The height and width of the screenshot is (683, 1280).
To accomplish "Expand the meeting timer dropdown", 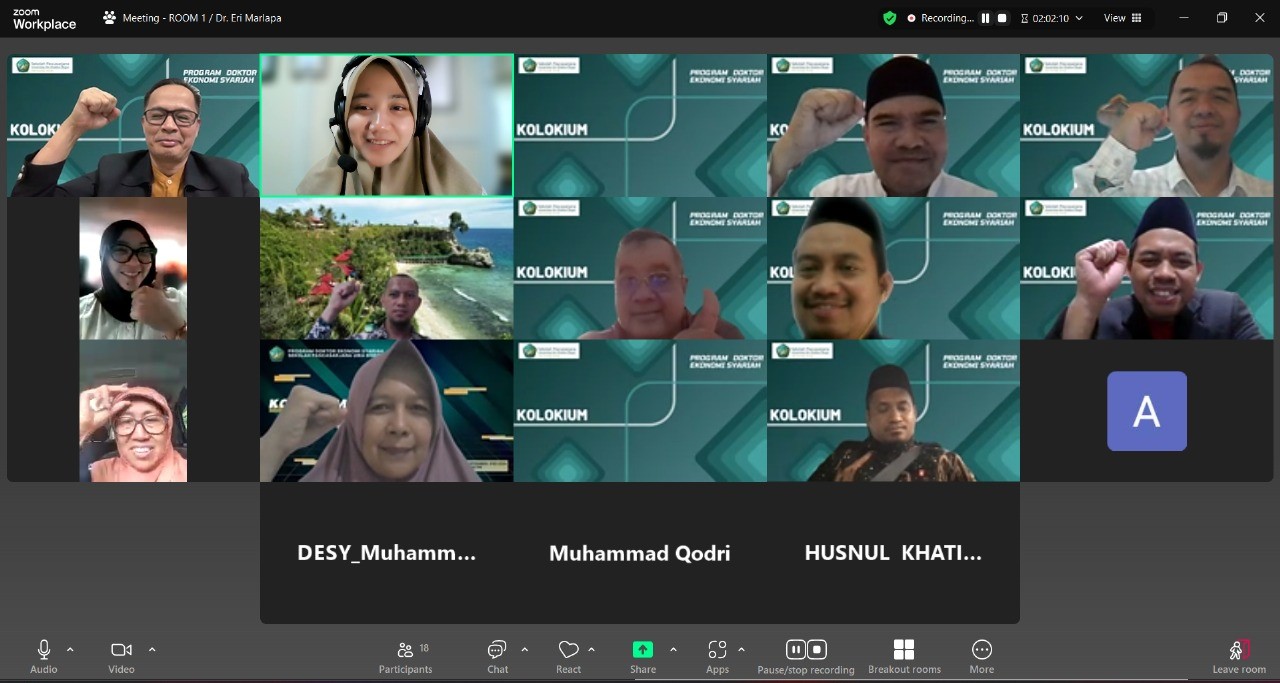I will [x=1078, y=18].
